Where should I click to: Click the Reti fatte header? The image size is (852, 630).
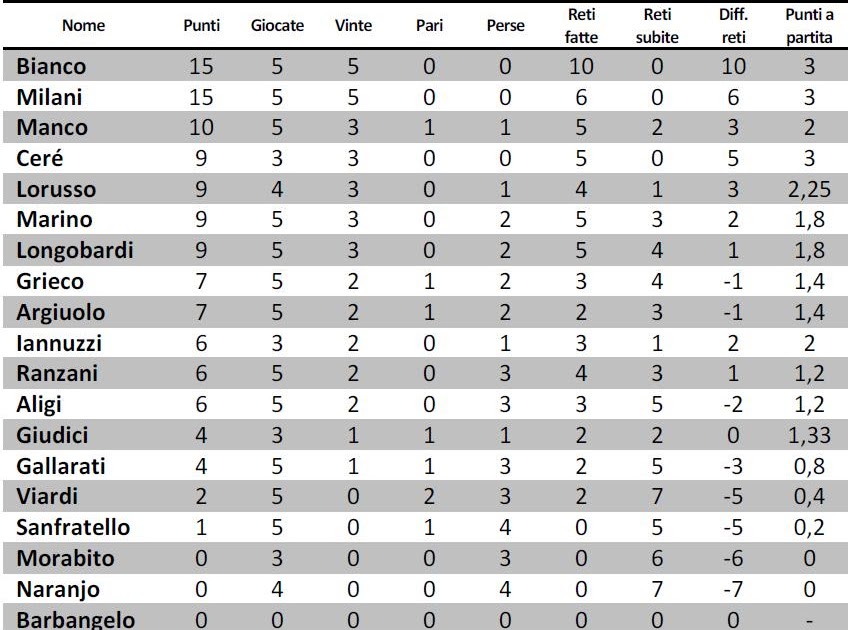[x=581, y=26]
